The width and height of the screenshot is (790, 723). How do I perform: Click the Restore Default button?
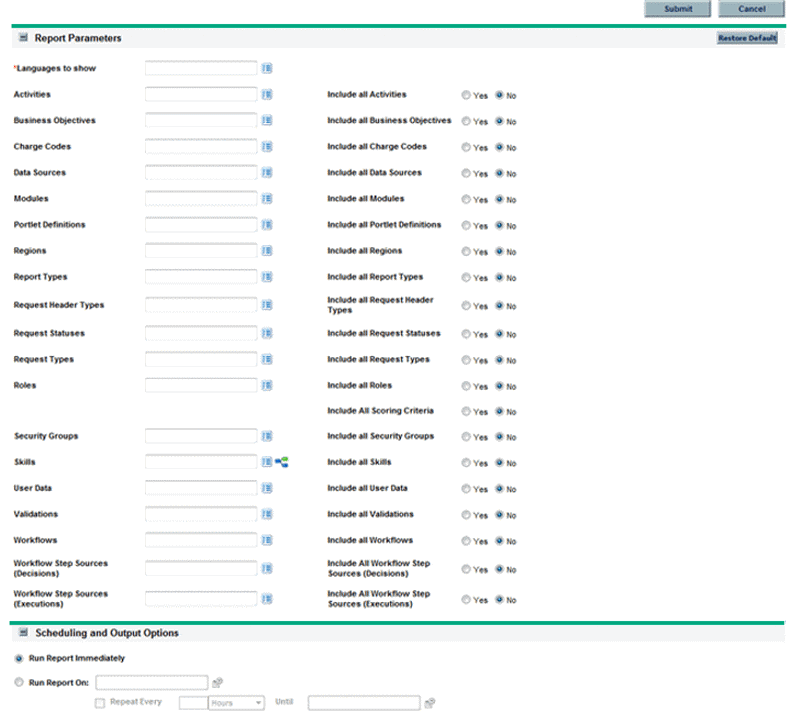(x=746, y=38)
